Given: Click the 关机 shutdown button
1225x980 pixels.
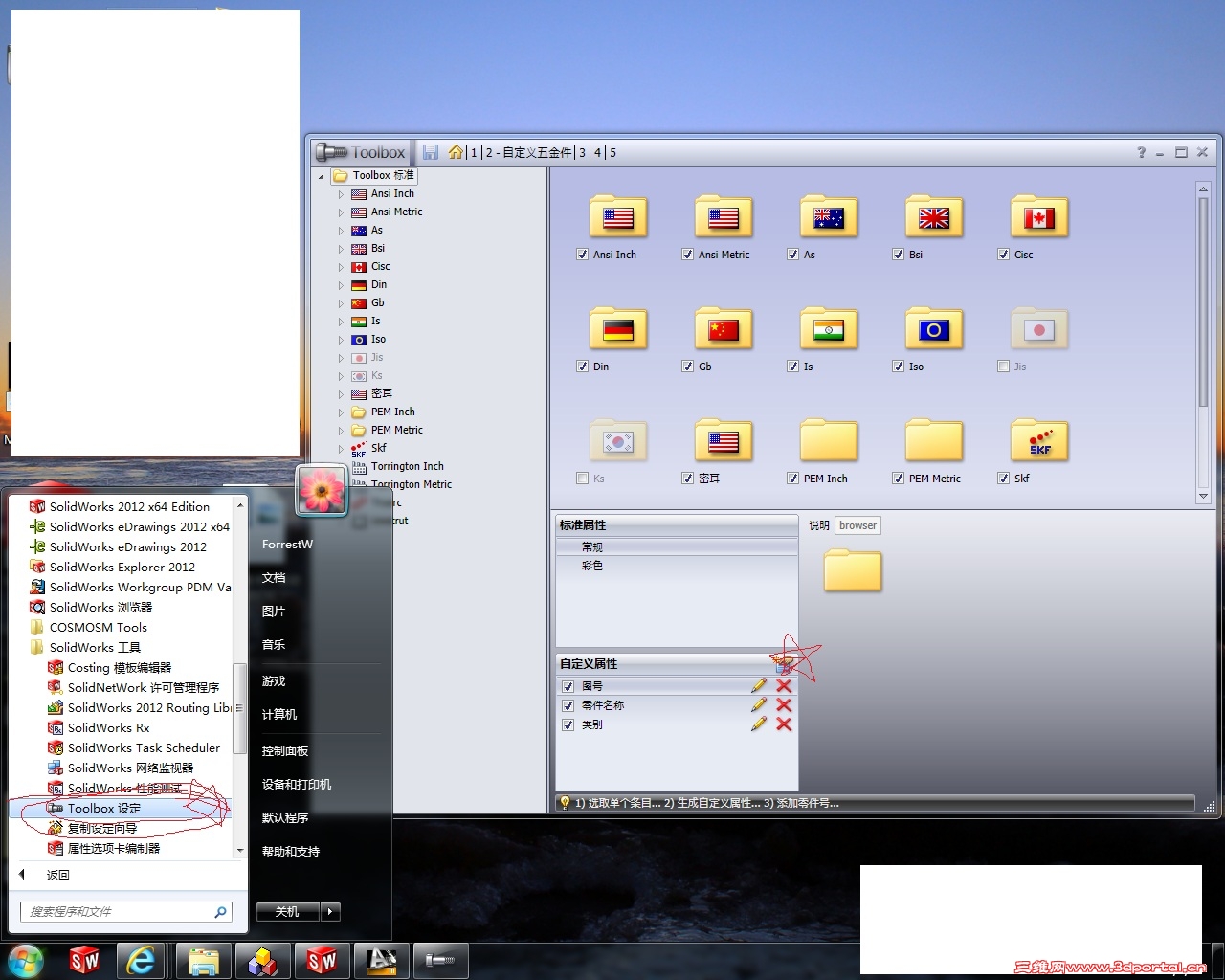Looking at the screenshot, I should [x=288, y=912].
